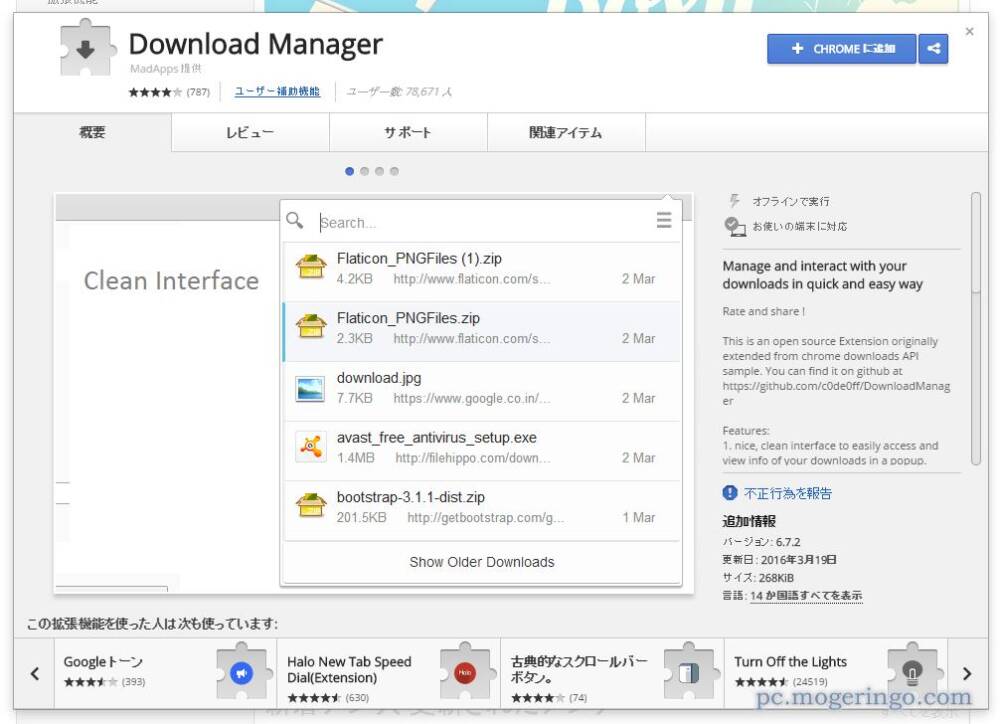Click the Google トーン megaphone icon
Screen dimensions: 1000x724
pos(241,672)
